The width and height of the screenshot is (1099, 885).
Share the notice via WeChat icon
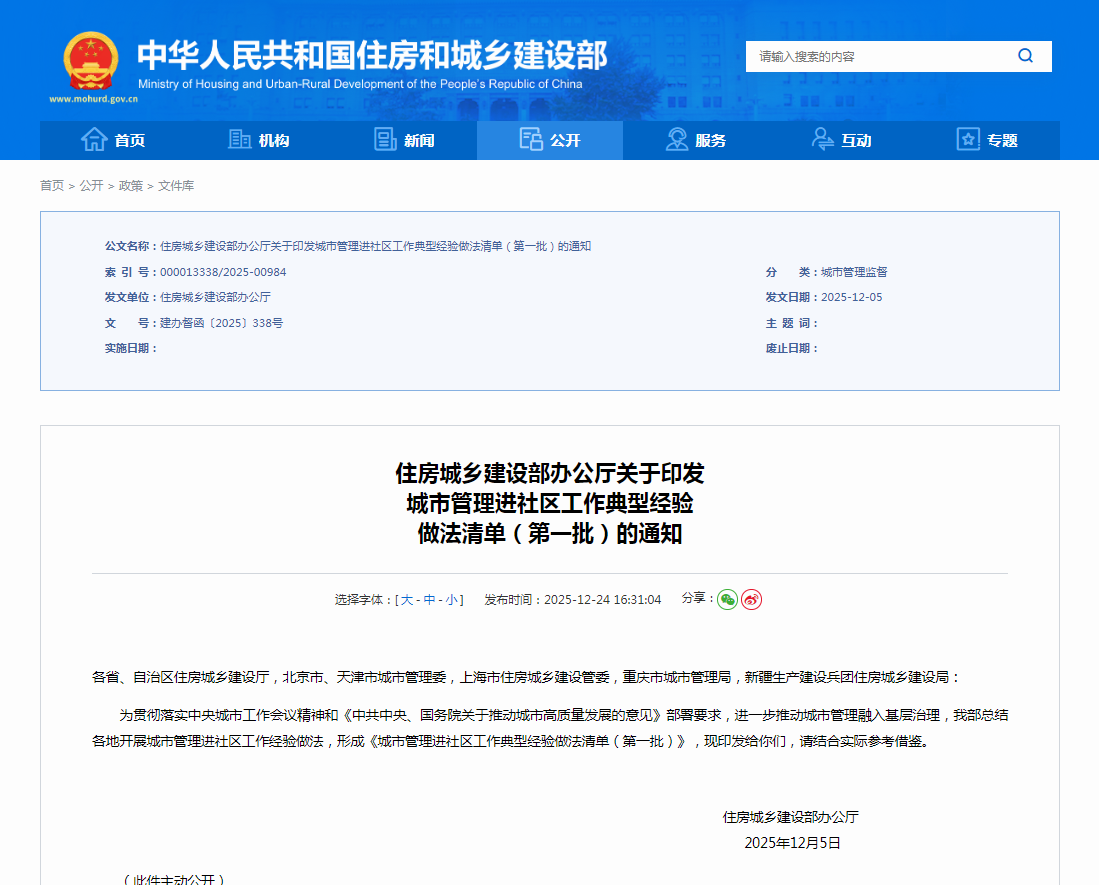click(727, 599)
